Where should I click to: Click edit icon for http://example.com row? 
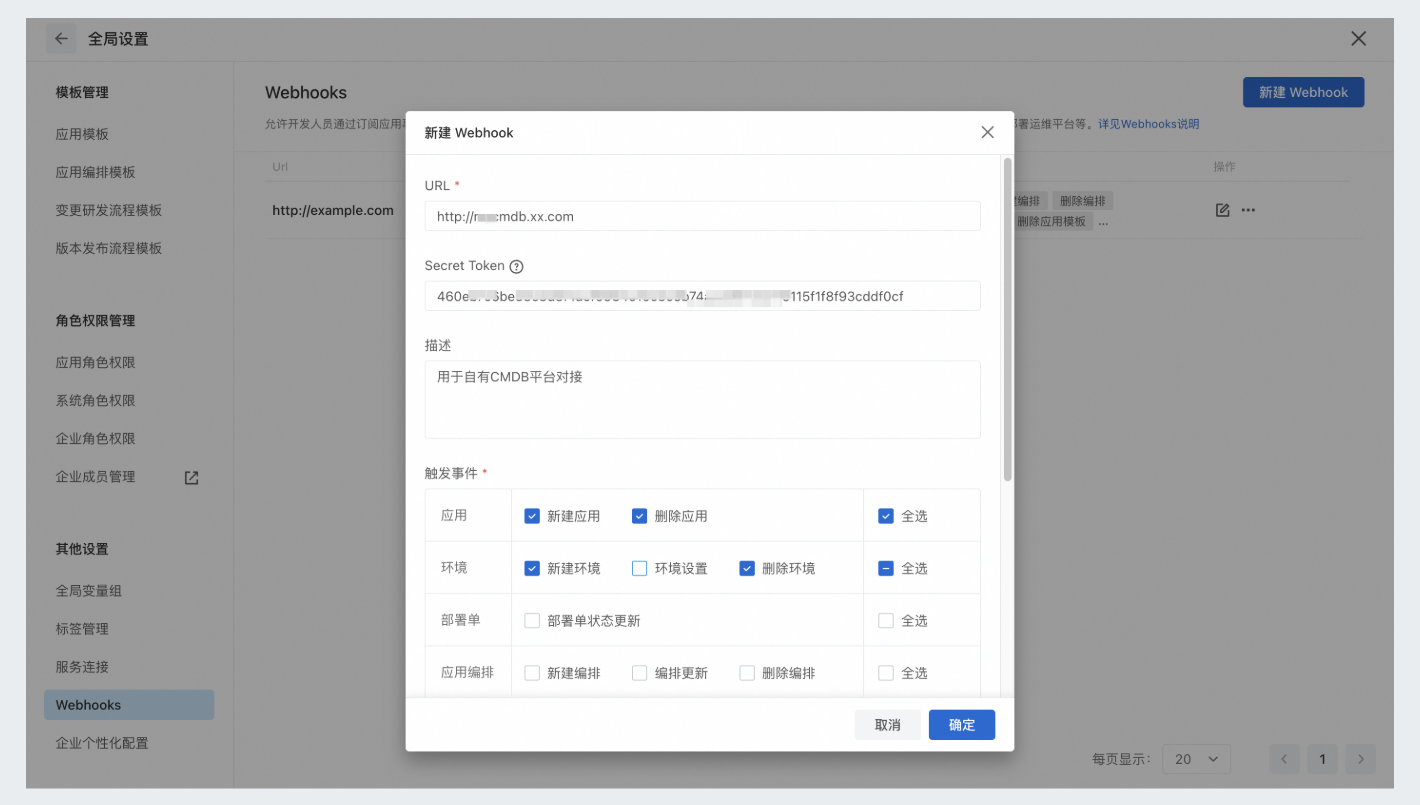(1222, 210)
